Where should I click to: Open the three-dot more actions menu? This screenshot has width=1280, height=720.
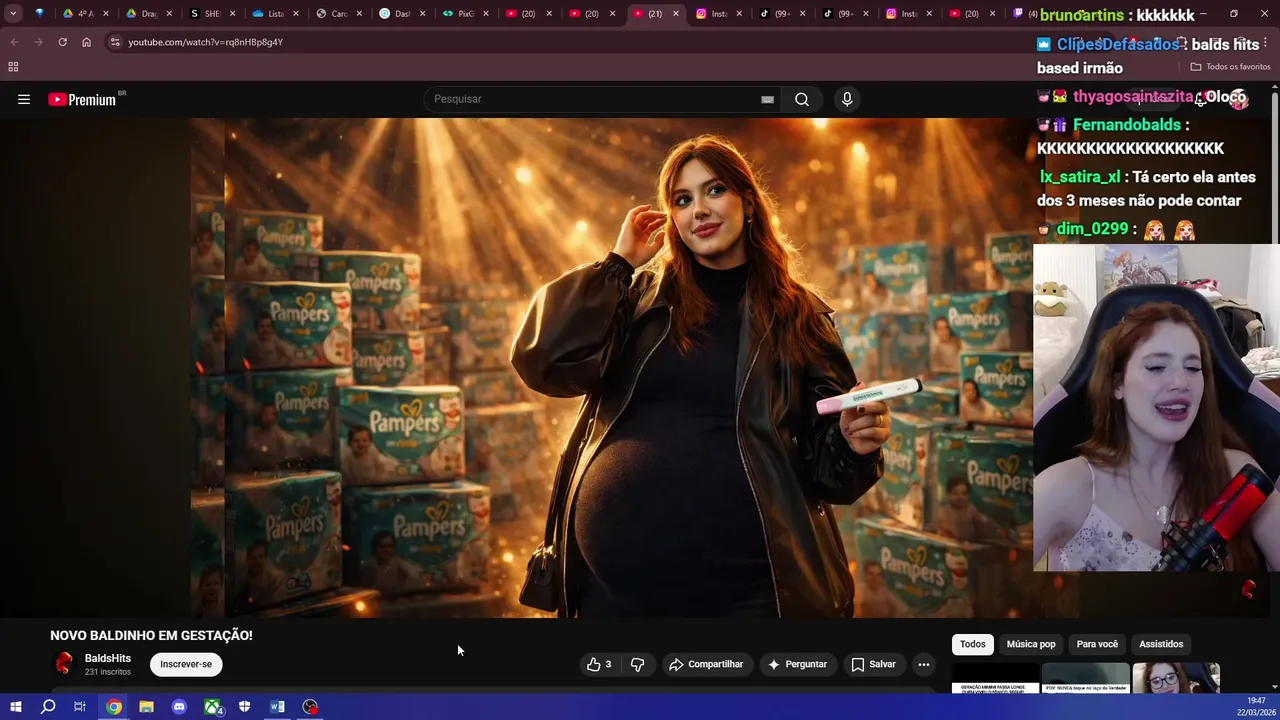point(924,664)
